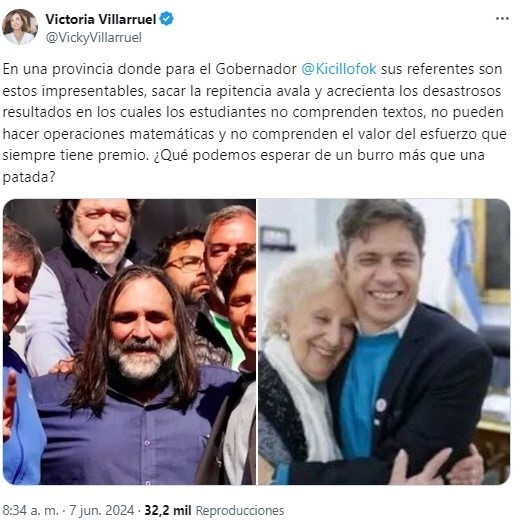Click the 7 jun. 2024 date
The height and width of the screenshot is (525, 522).
pos(101,511)
